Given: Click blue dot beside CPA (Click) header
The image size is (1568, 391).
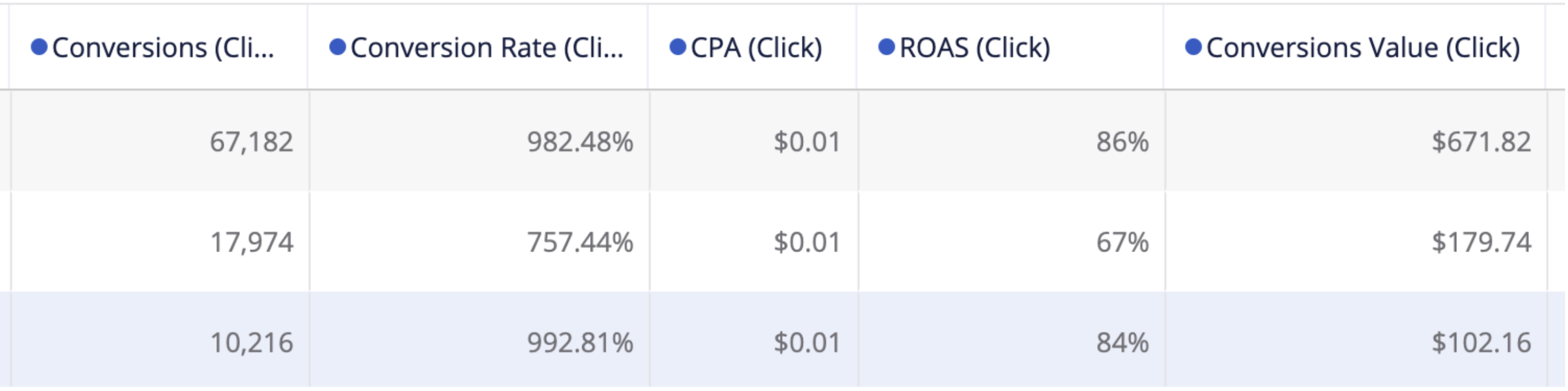Looking at the screenshot, I should 678,47.
